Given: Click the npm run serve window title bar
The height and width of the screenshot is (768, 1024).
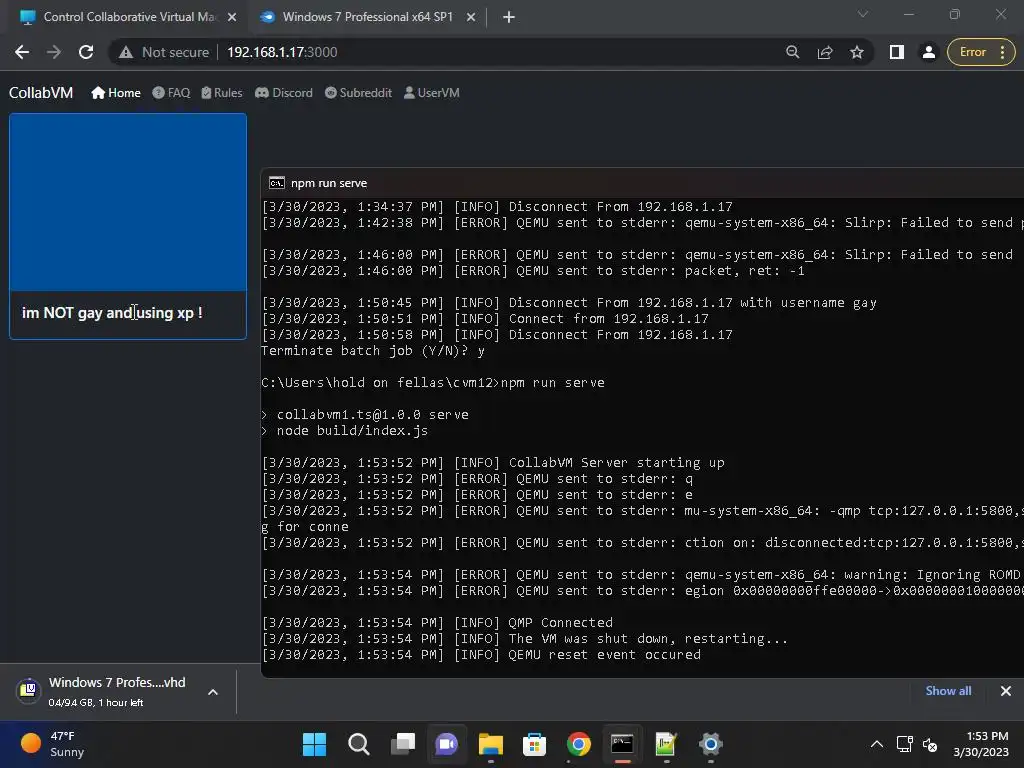Looking at the screenshot, I should point(642,183).
